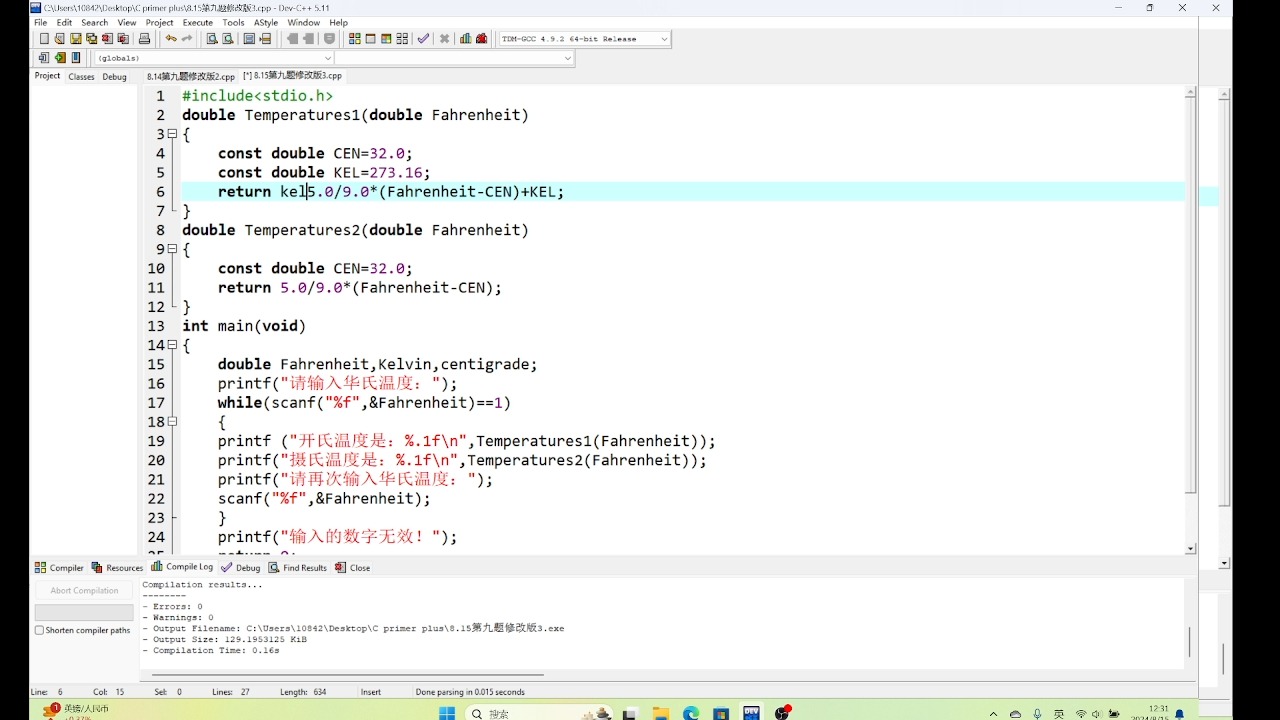Click the Run toolbar icon
This screenshot has width=1280, height=720.
[370, 39]
